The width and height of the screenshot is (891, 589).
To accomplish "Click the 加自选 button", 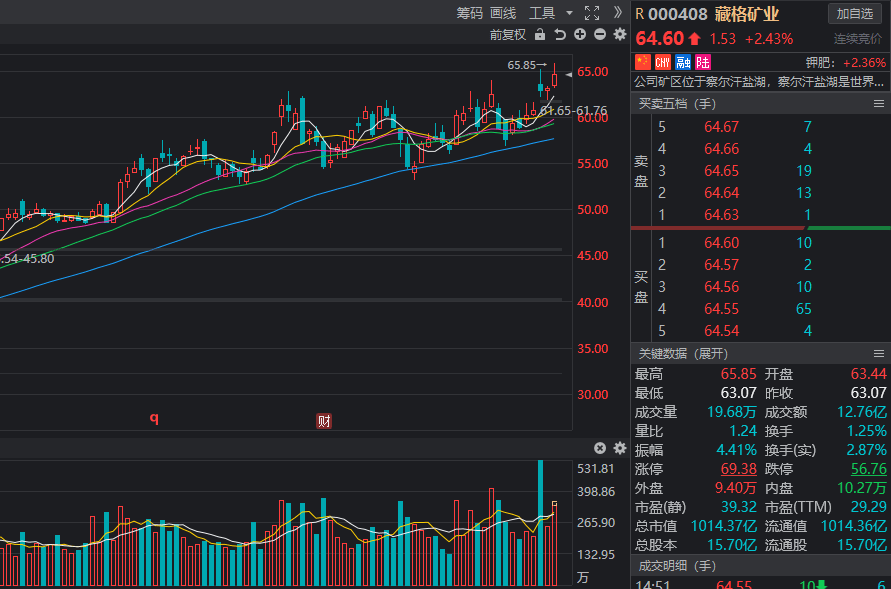I will pyautogui.click(x=855, y=13).
